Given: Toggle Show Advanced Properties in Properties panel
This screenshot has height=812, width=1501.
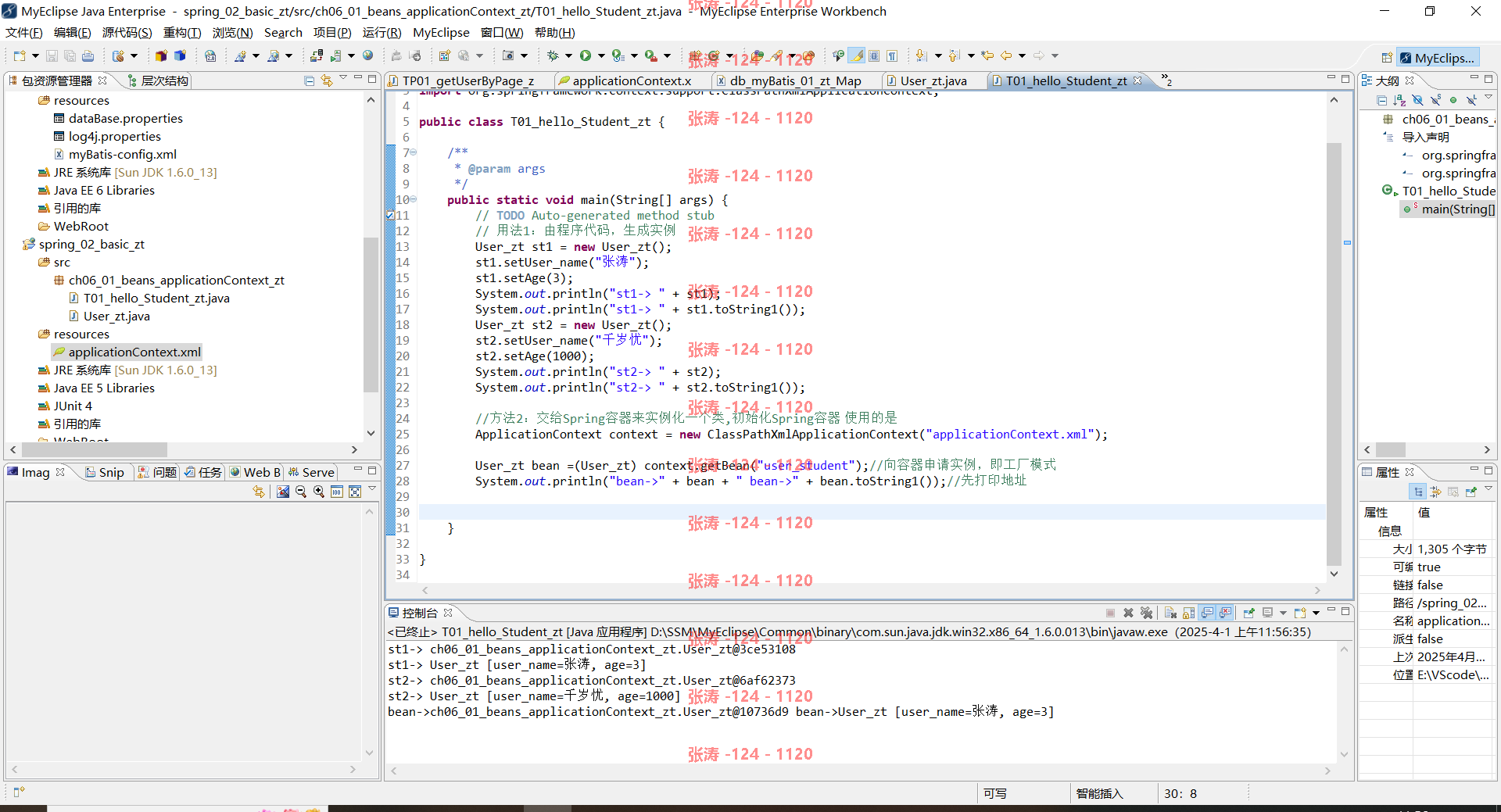Looking at the screenshot, I should 1435,492.
